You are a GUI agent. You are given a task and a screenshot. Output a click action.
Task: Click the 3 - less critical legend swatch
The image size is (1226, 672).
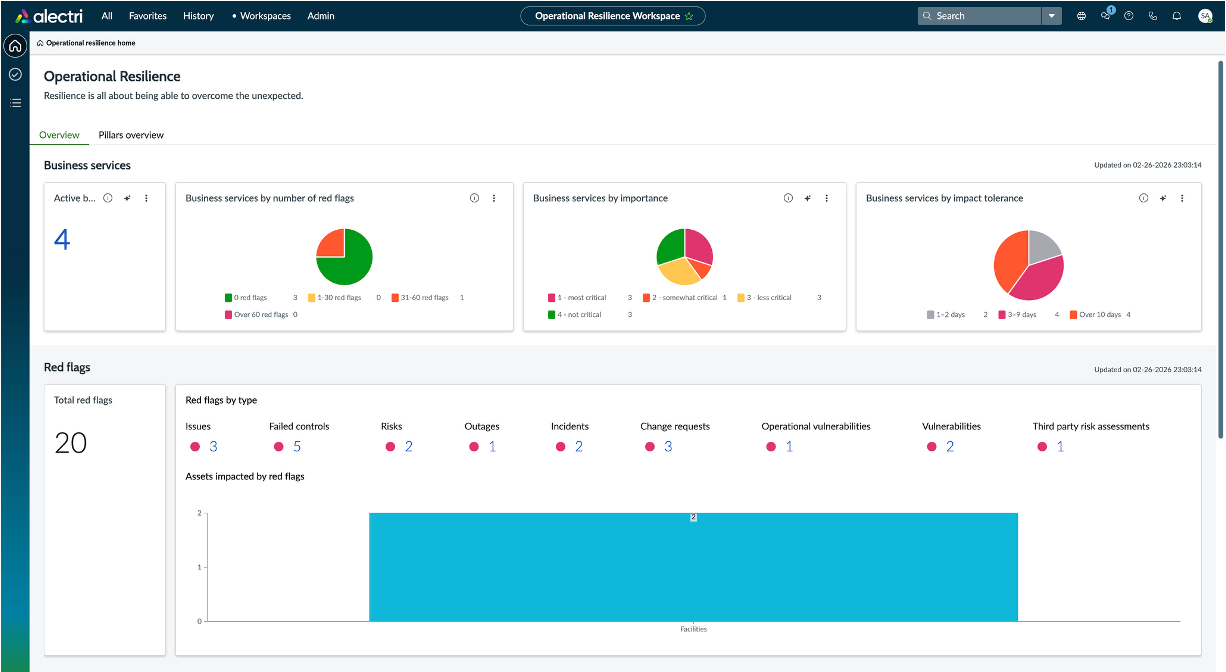click(741, 298)
